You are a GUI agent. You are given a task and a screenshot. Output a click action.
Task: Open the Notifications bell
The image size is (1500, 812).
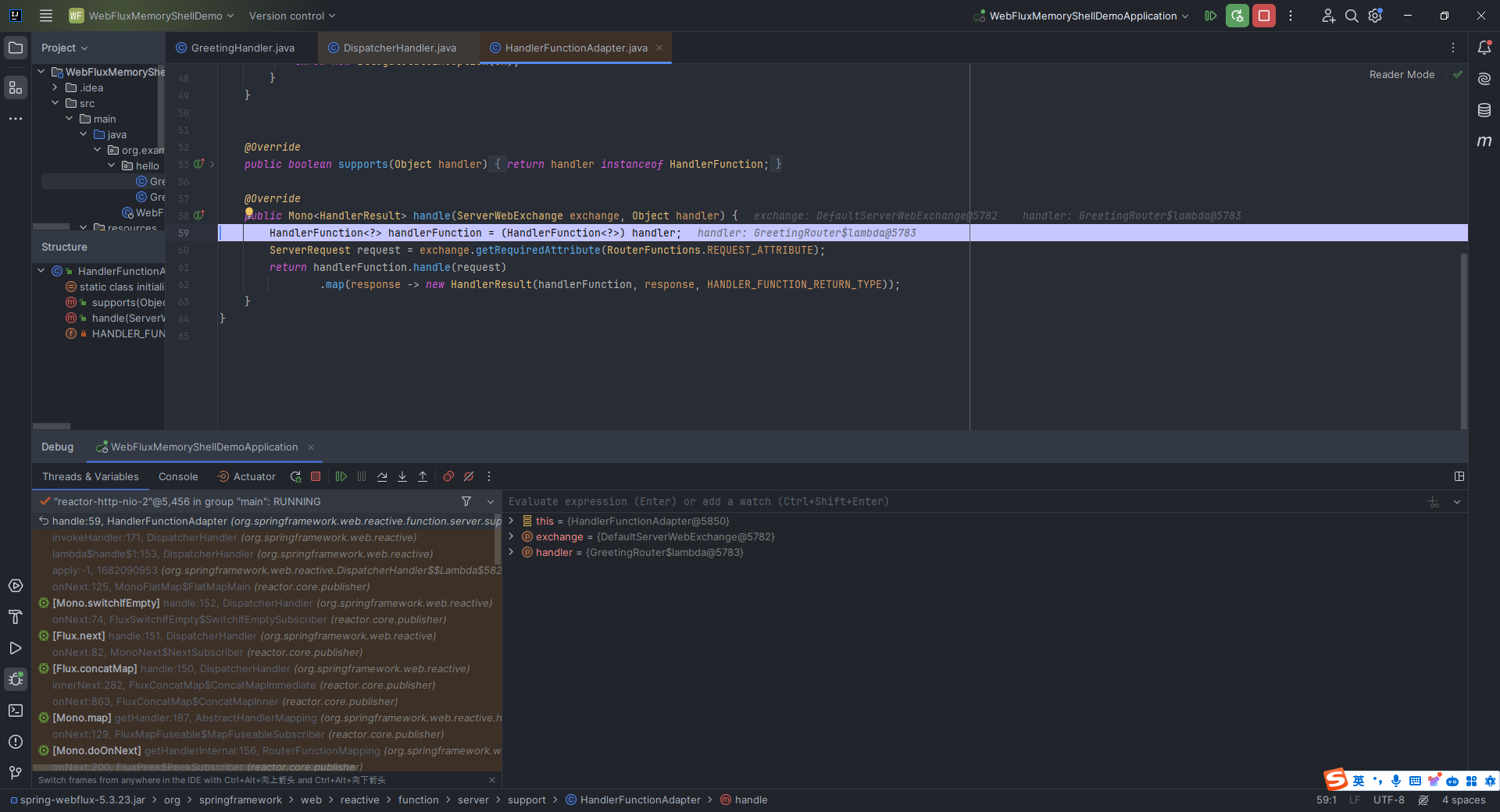(x=1484, y=48)
